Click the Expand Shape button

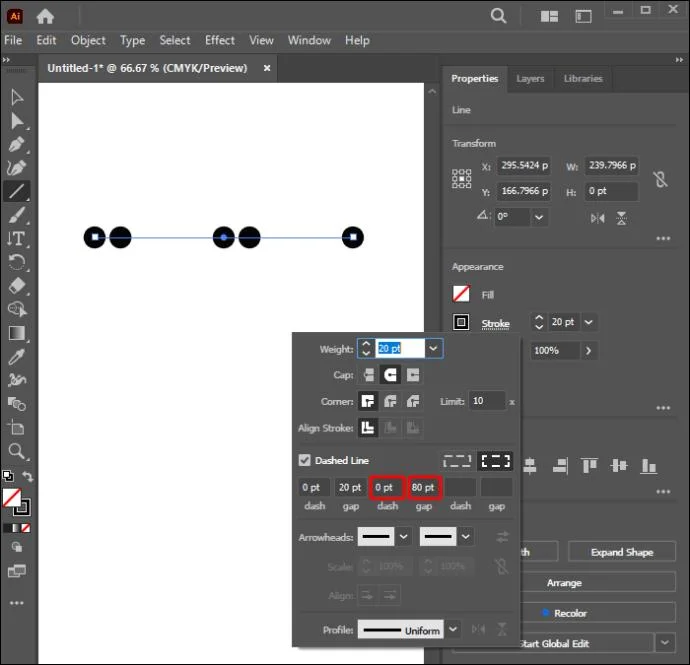click(x=622, y=552)
